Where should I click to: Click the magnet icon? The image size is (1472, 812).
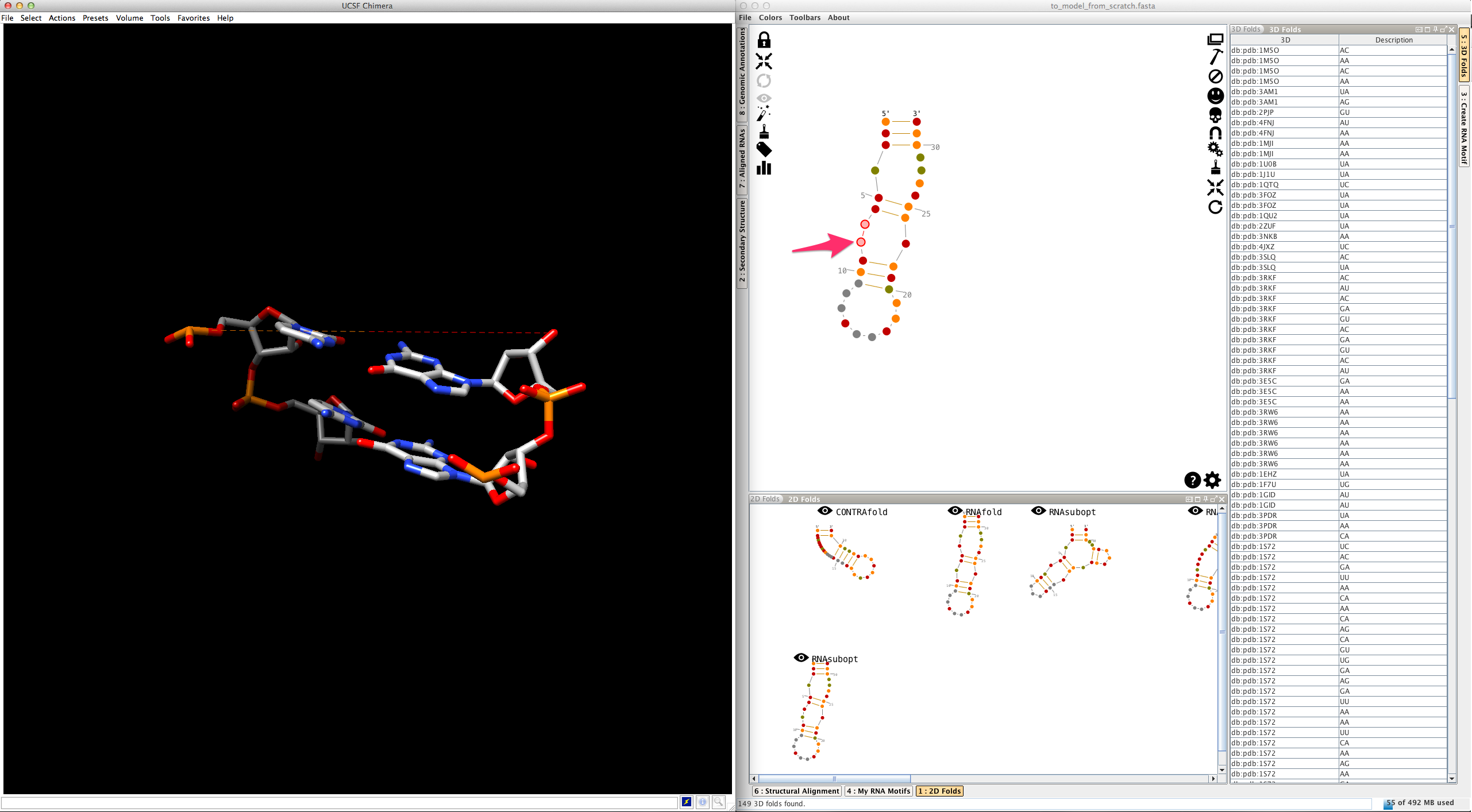(1215, 133)
